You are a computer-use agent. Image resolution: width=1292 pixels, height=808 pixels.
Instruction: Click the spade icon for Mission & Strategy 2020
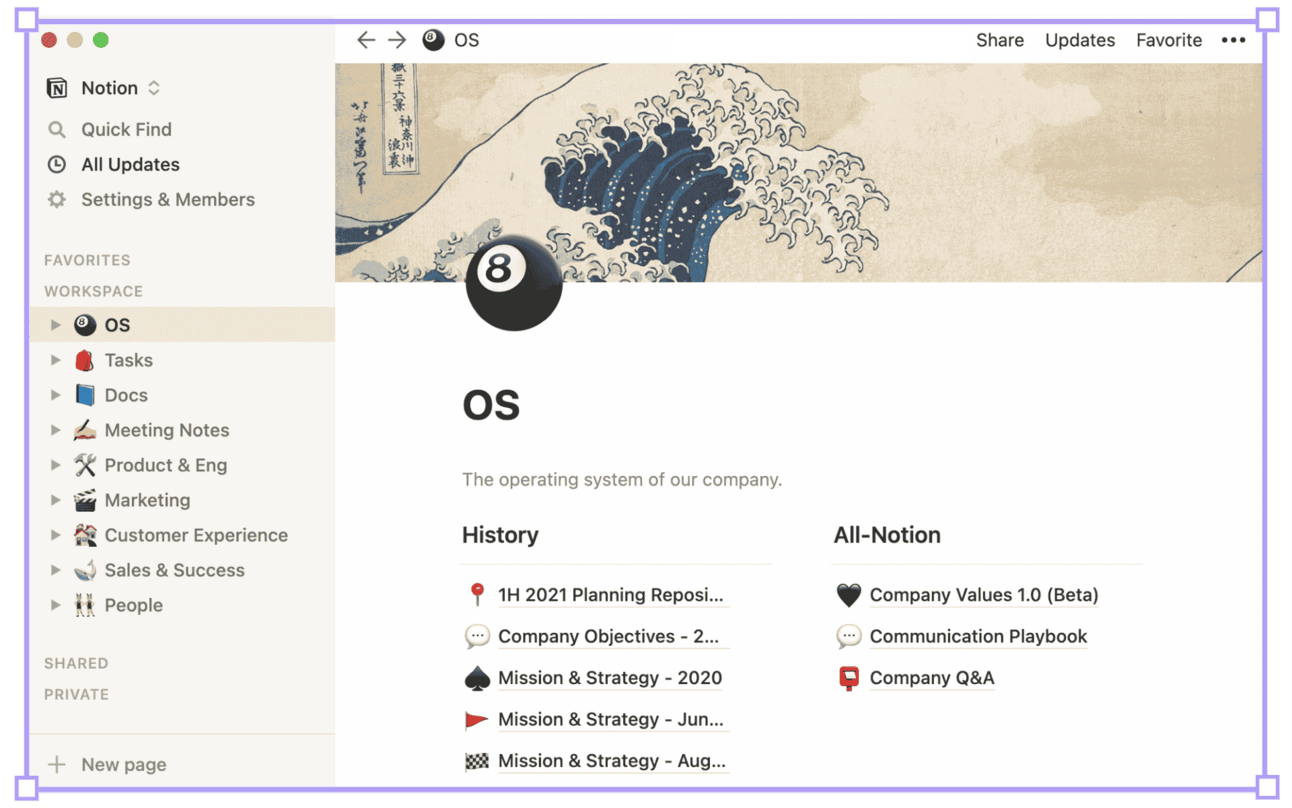pyautogui.click(x=477, y=678)
